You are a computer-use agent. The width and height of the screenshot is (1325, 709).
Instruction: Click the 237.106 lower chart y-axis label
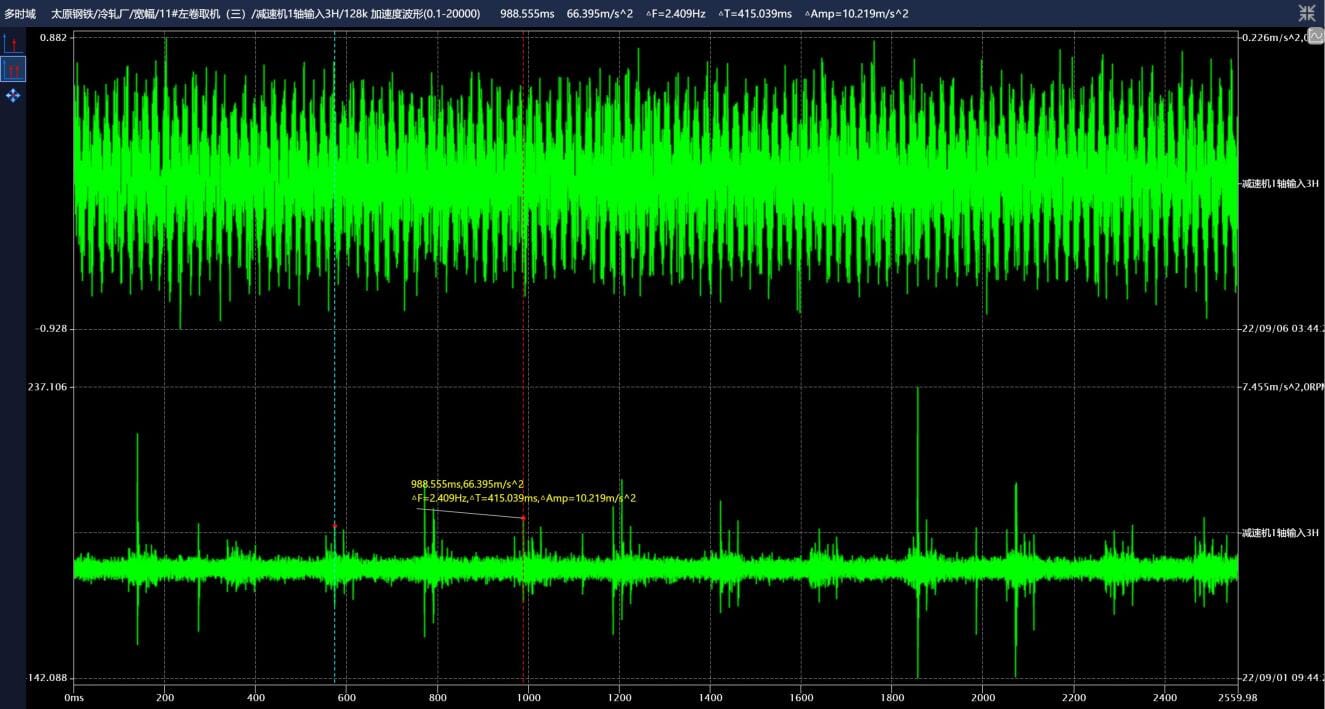(x=48, y=386)
